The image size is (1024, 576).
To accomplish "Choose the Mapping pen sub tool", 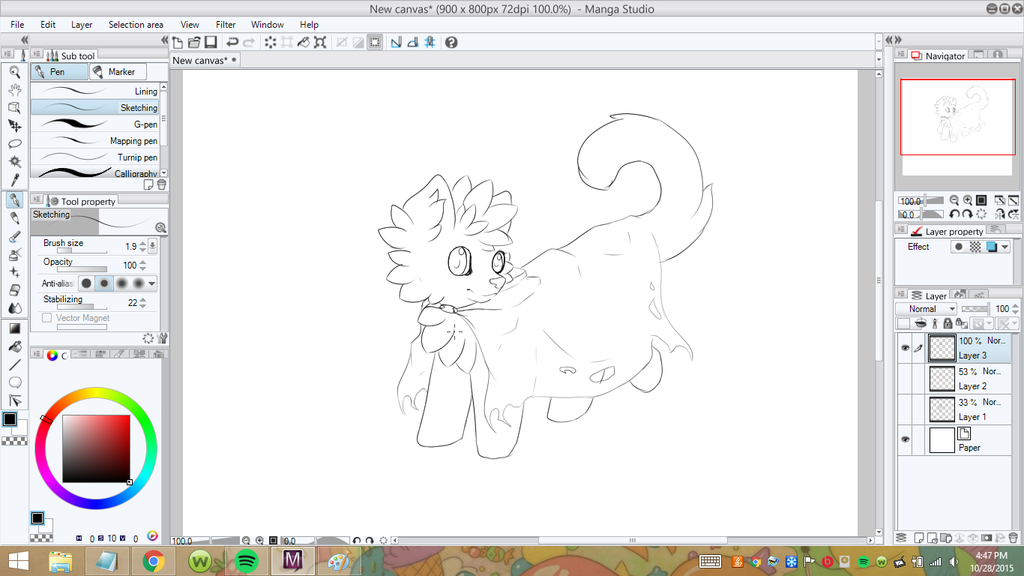I will coord(95,140).
